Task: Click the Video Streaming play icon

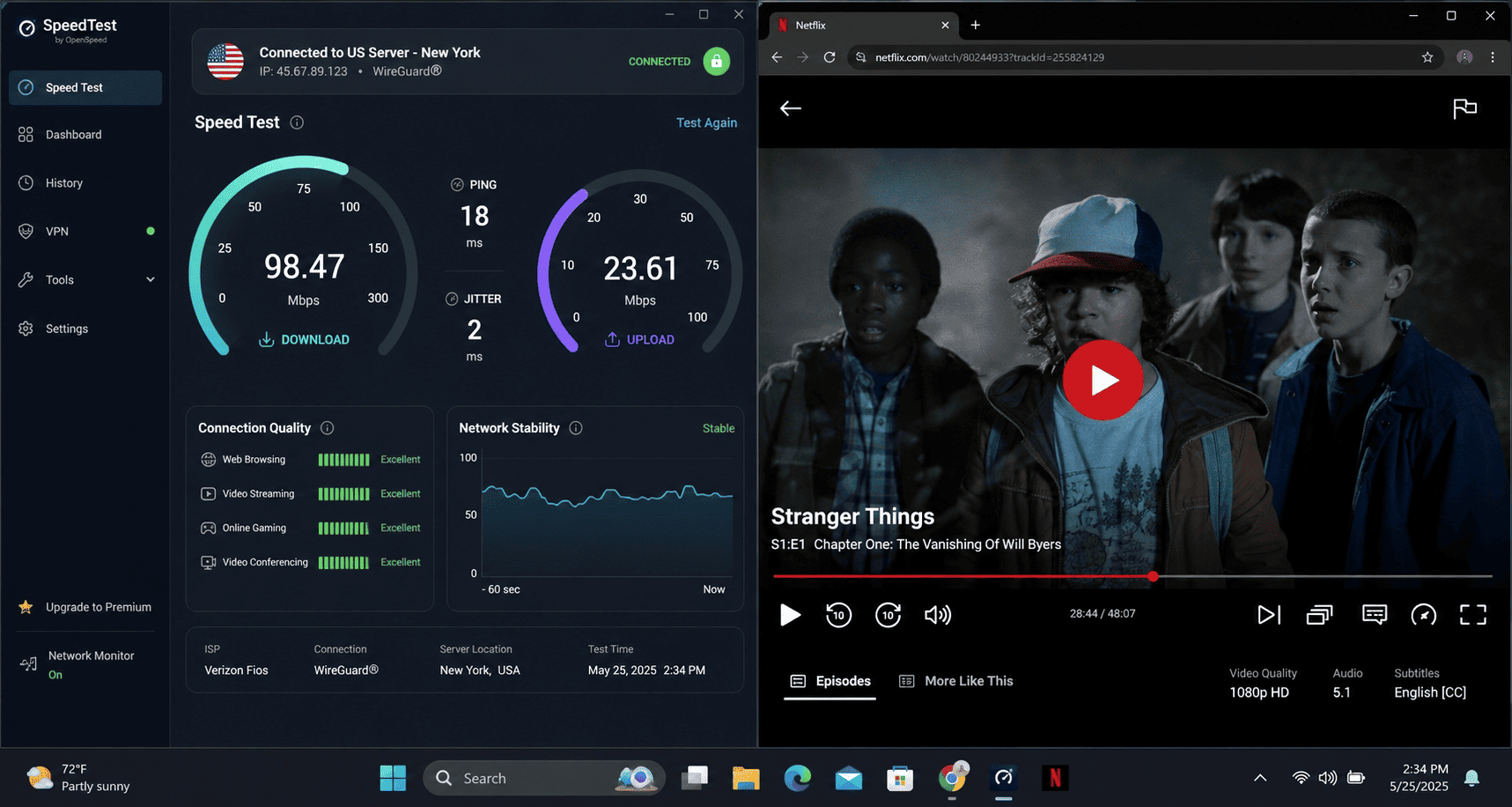Action: tap(209, 494)
